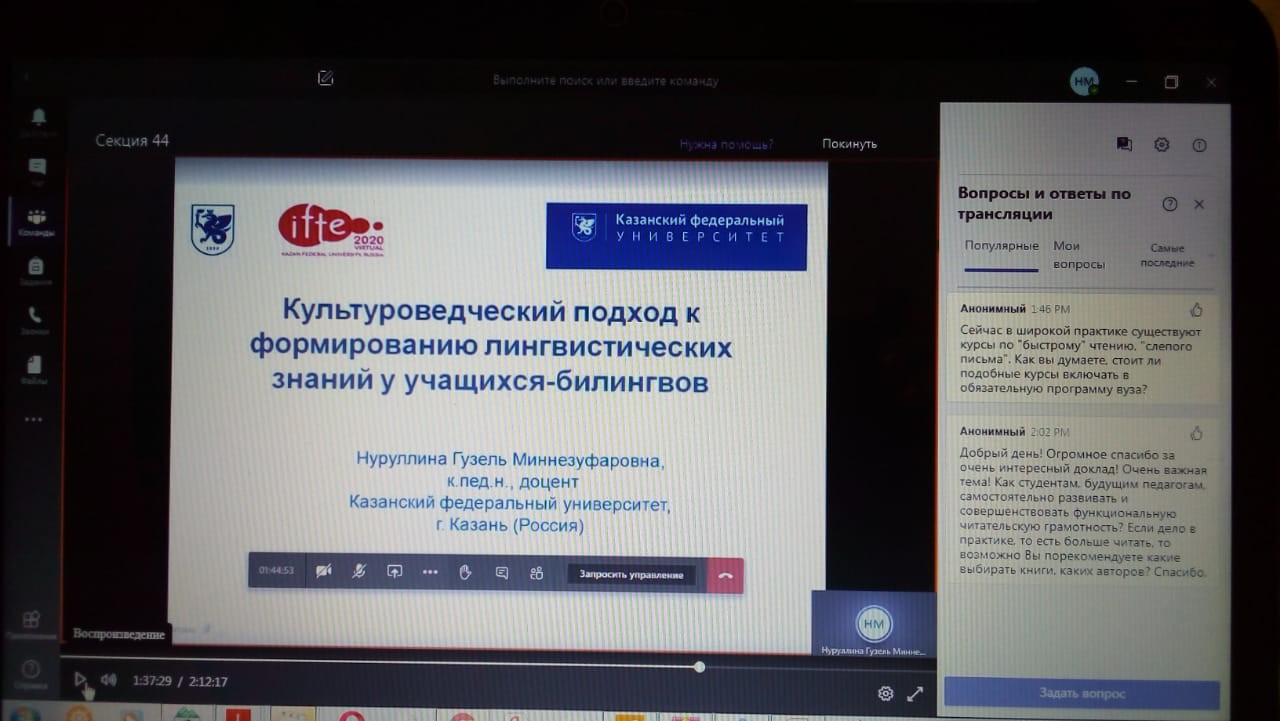Click the Задать вопрос button
Image resolution: width=1280 pixels, height=721 pixels.
(1081, 693)
